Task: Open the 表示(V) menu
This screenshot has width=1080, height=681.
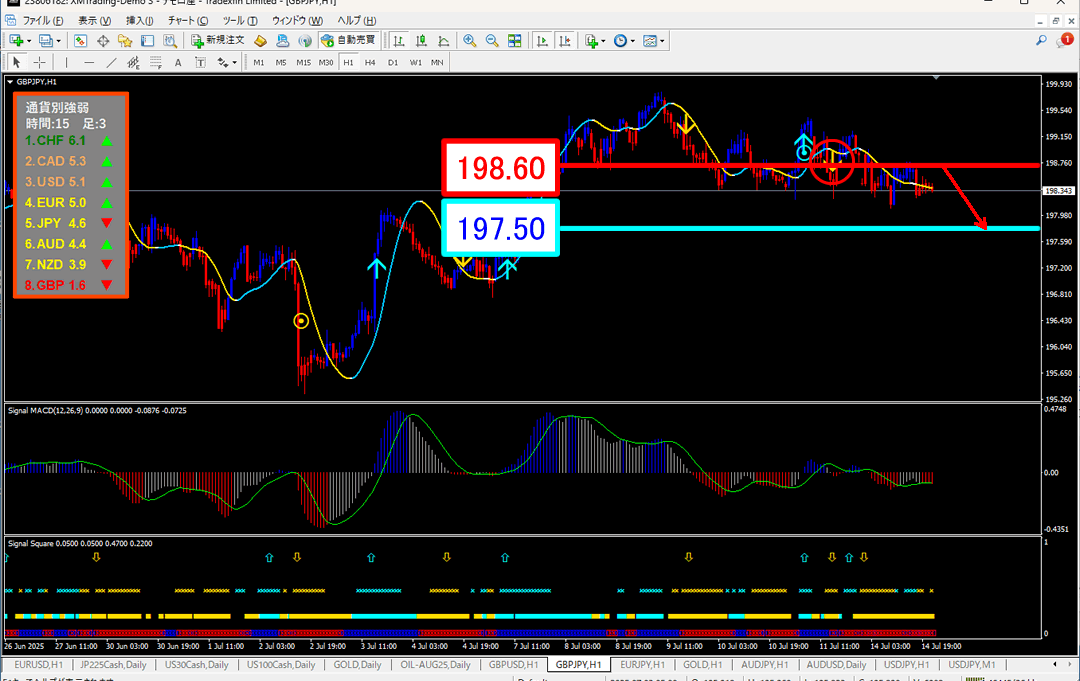Action: [x=94, y=21]
